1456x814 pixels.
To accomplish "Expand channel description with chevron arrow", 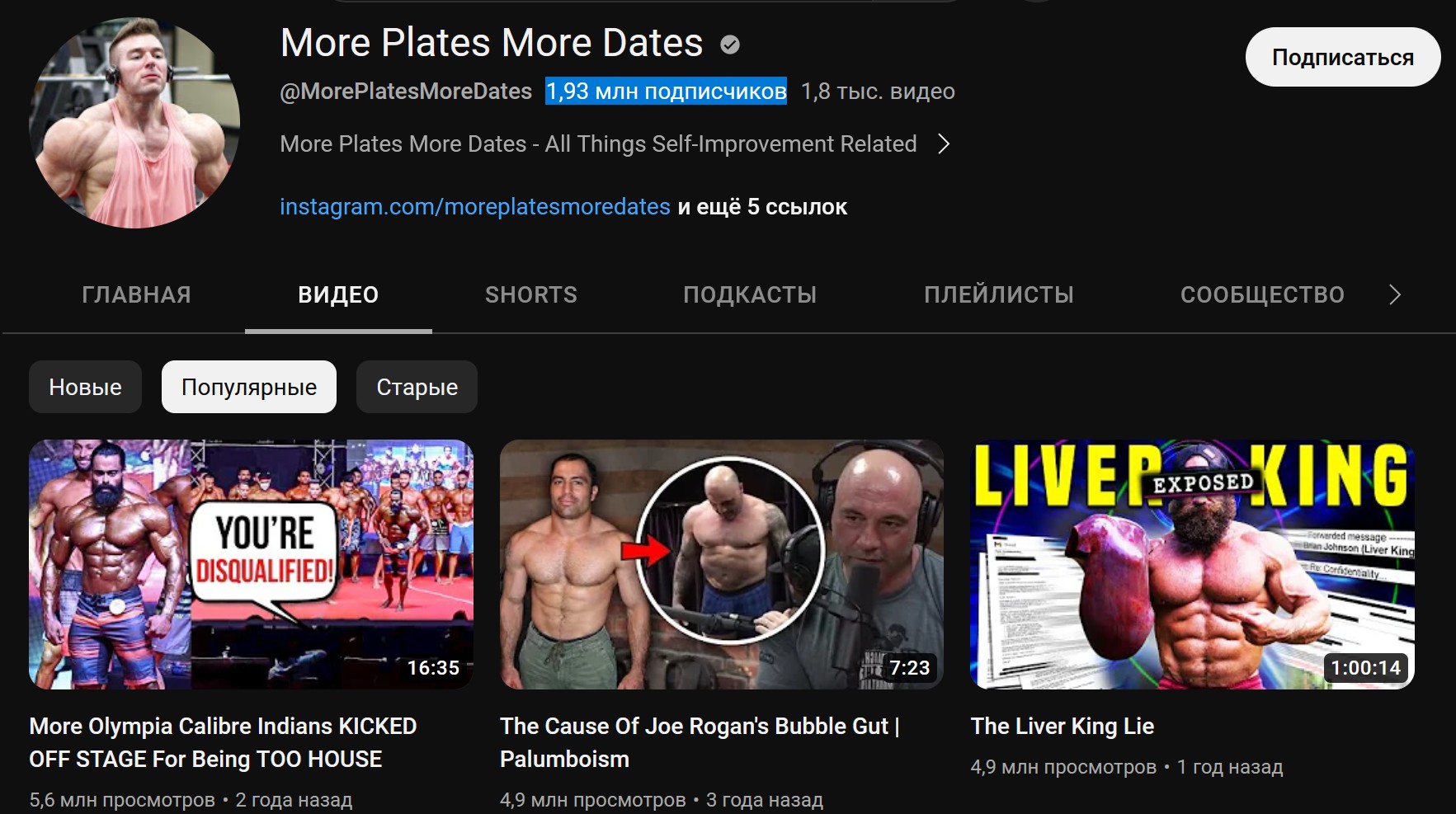I will click(x=944, y=144).
